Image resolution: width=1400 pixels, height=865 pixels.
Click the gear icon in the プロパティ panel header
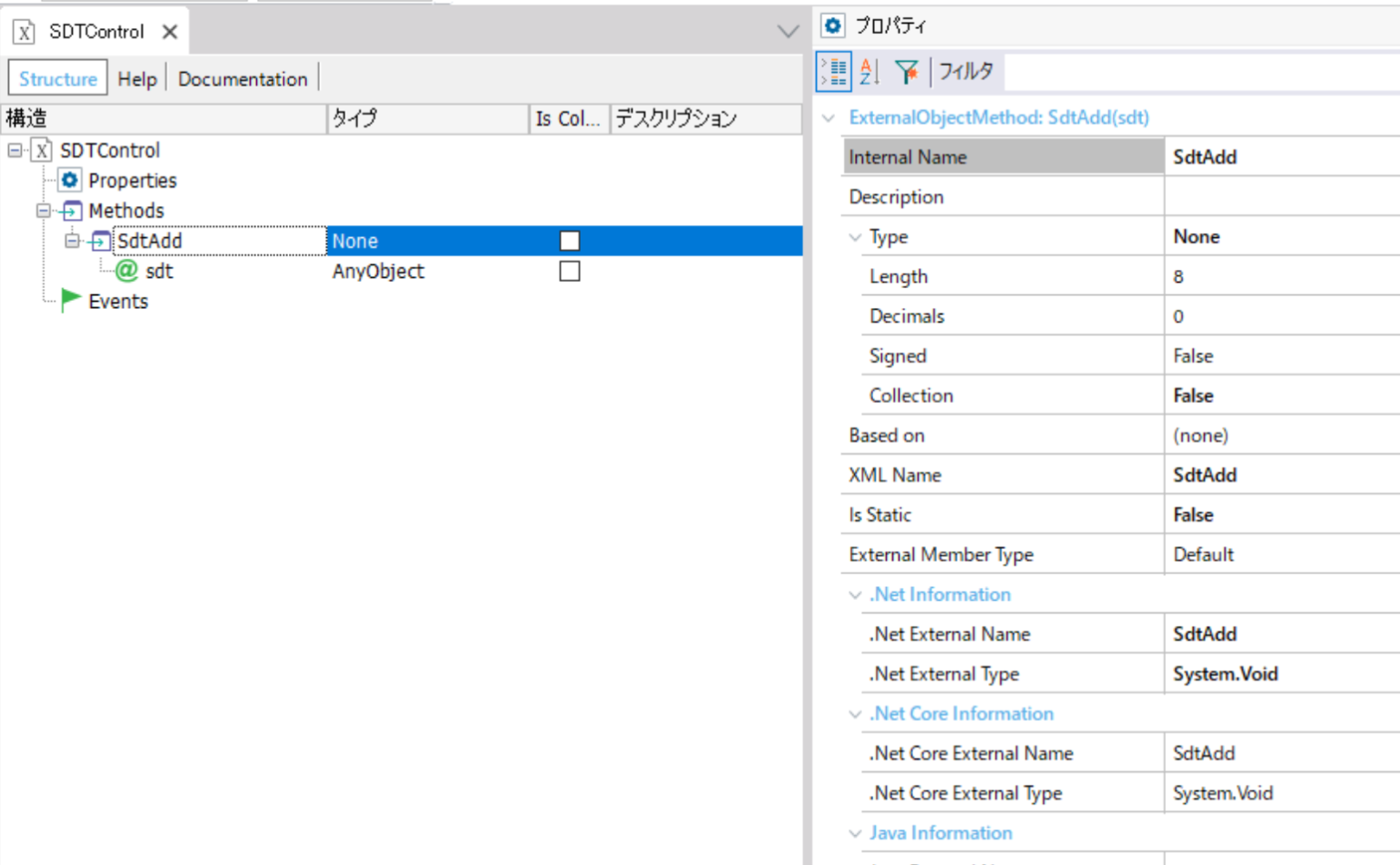832,26
